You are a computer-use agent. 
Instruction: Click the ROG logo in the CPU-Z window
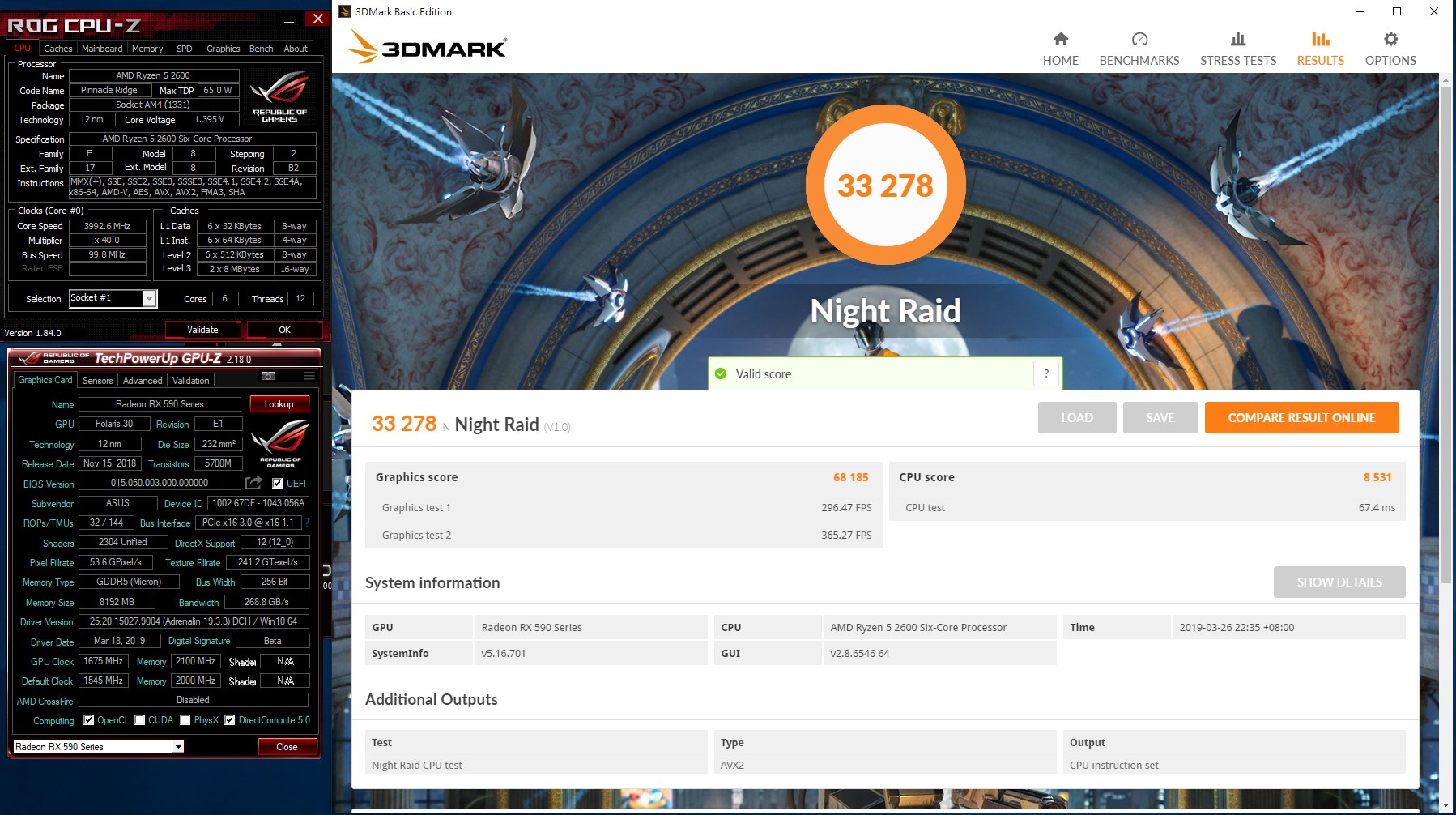(x=279, y=96)
